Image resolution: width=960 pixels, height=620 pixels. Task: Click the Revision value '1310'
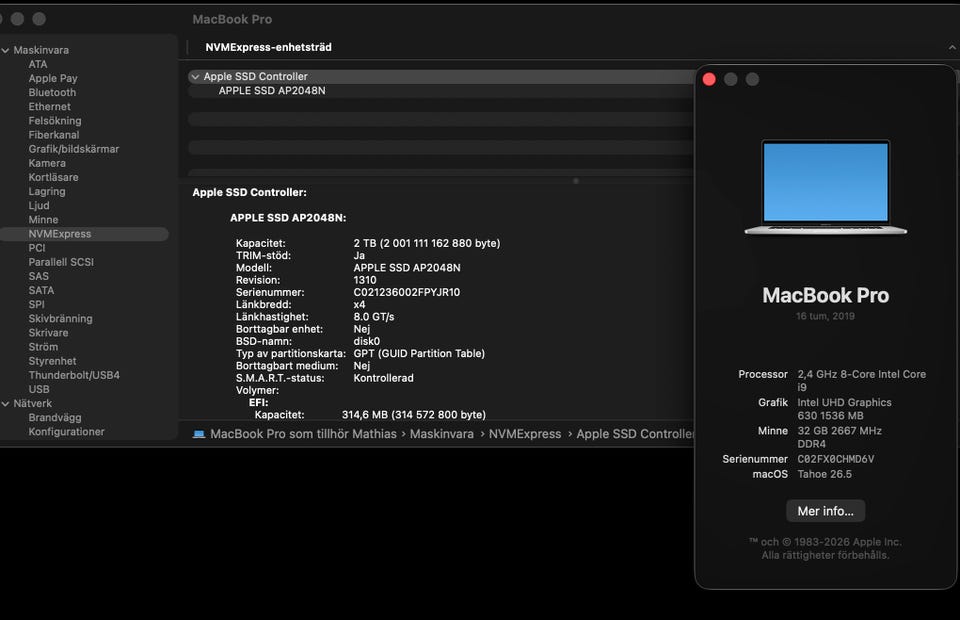click(x=365, y=280)
